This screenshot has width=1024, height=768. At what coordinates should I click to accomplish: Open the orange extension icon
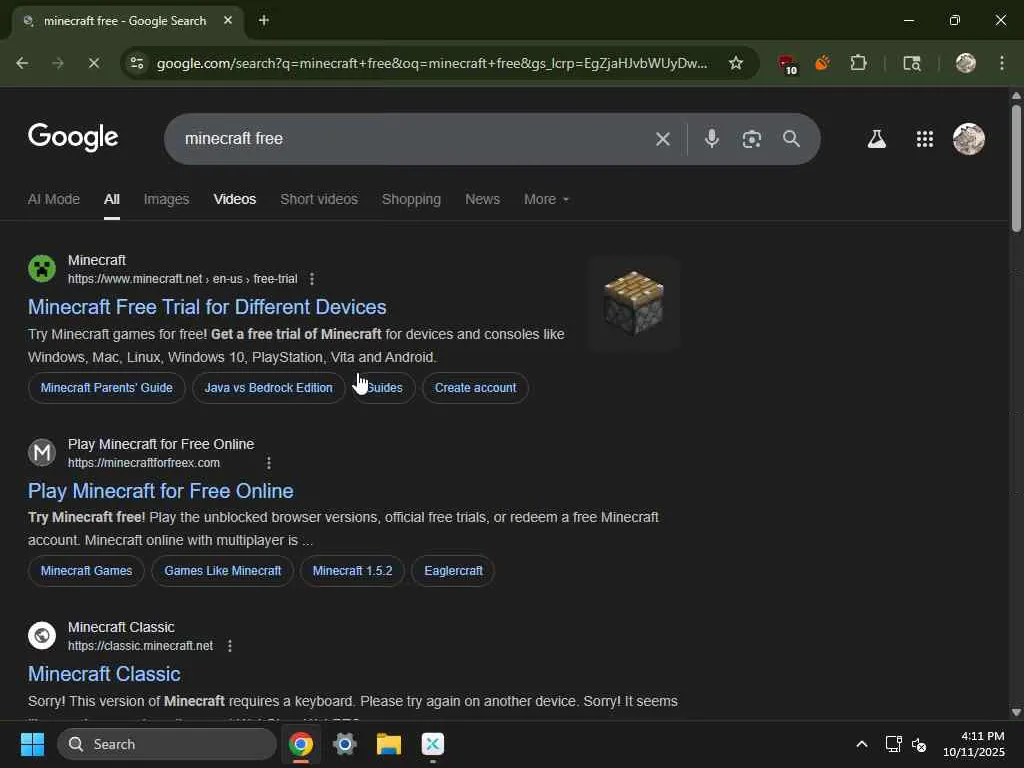(823, 63)
